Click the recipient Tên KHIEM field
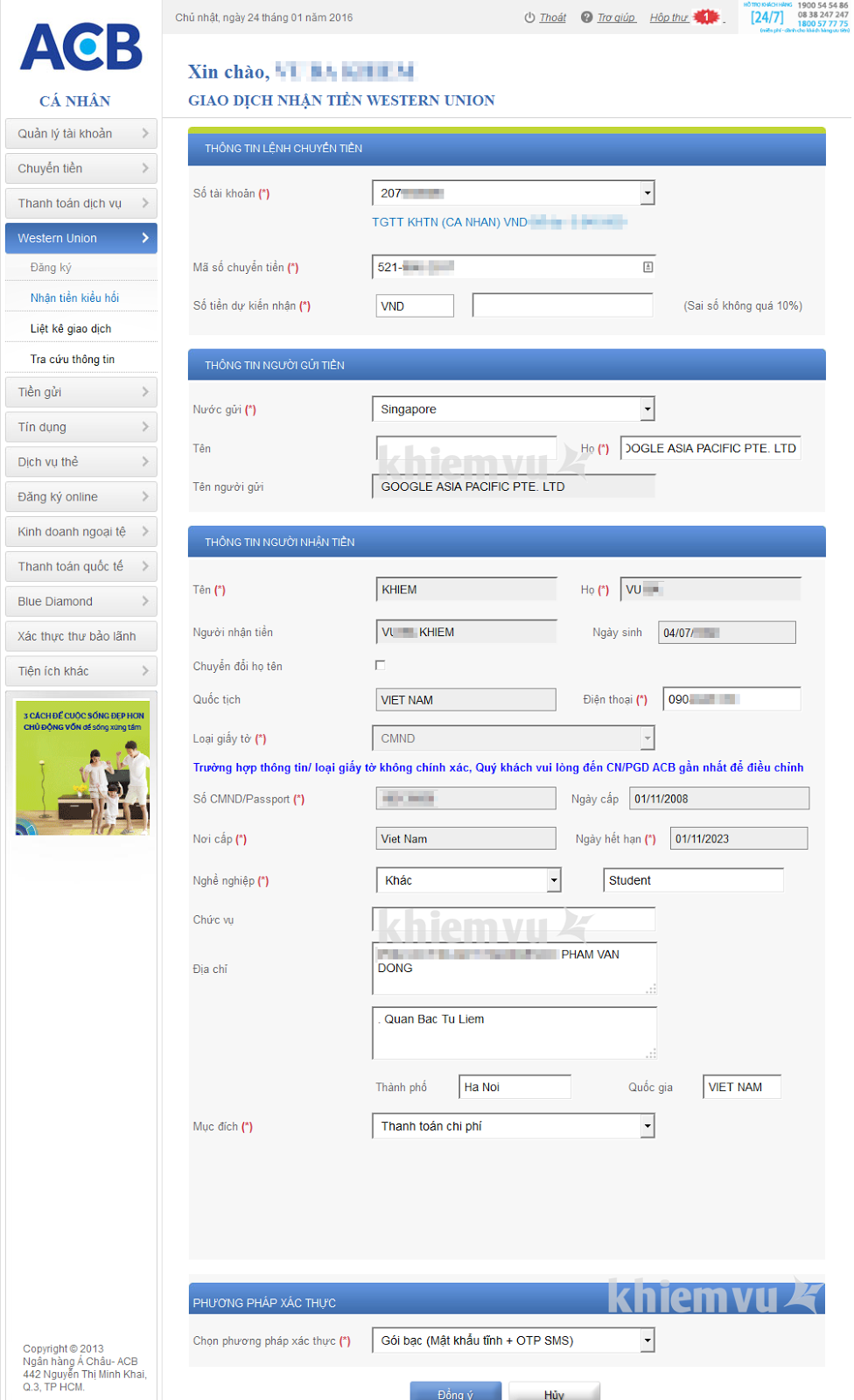854x1400 pixels. [x=466, y=589]
